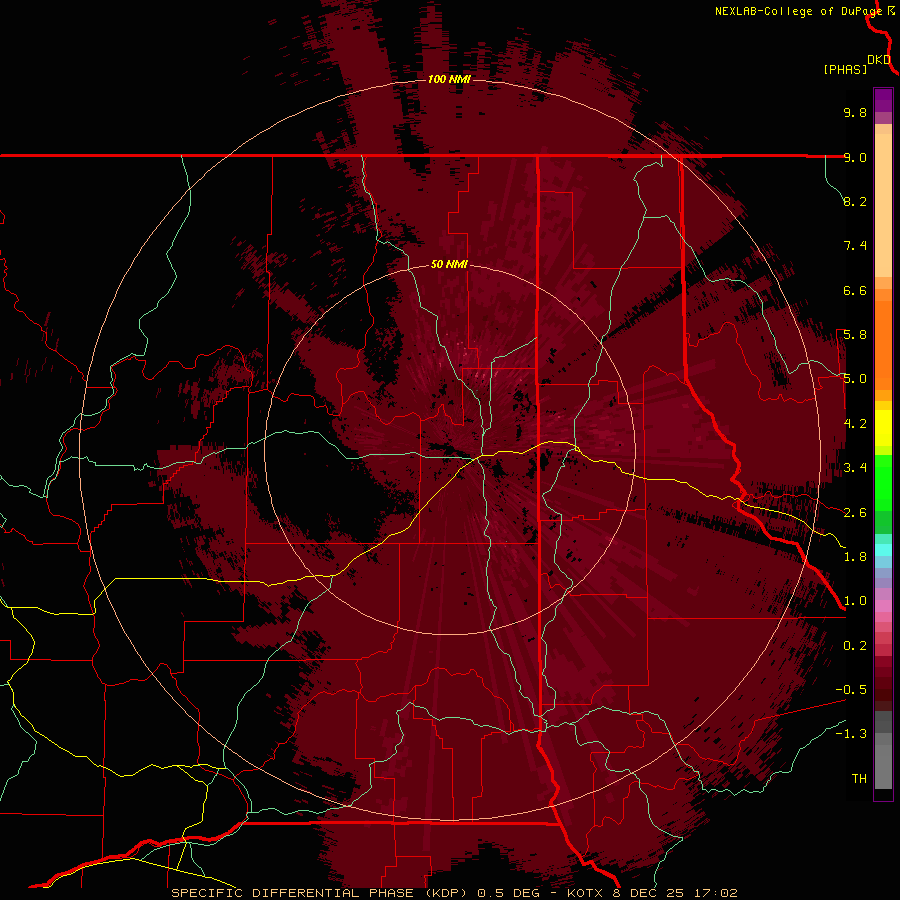Image resolution: width=900 pixels, height=900 pixels.
Task: Click the [PHAS] legend header
Action: (845, 69)
